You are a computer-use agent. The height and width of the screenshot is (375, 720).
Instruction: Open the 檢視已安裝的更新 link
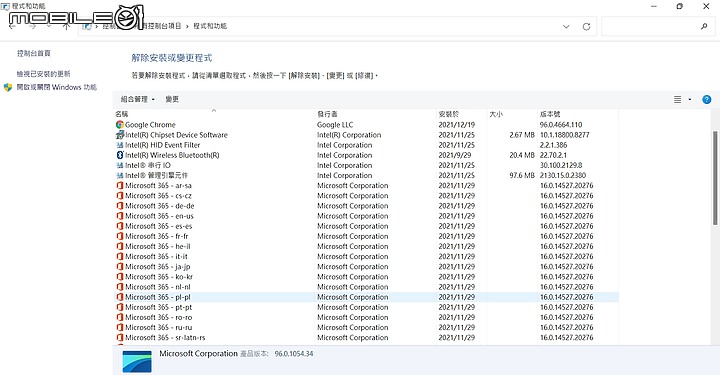click(x=44, y=73)
